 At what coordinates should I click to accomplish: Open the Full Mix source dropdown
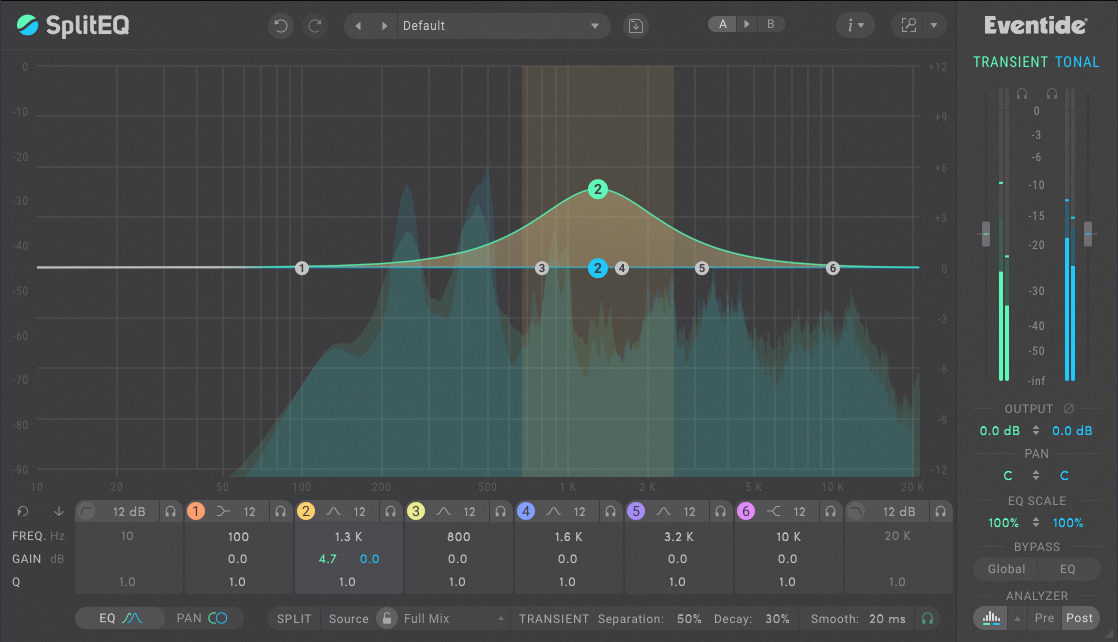(454, 618)
